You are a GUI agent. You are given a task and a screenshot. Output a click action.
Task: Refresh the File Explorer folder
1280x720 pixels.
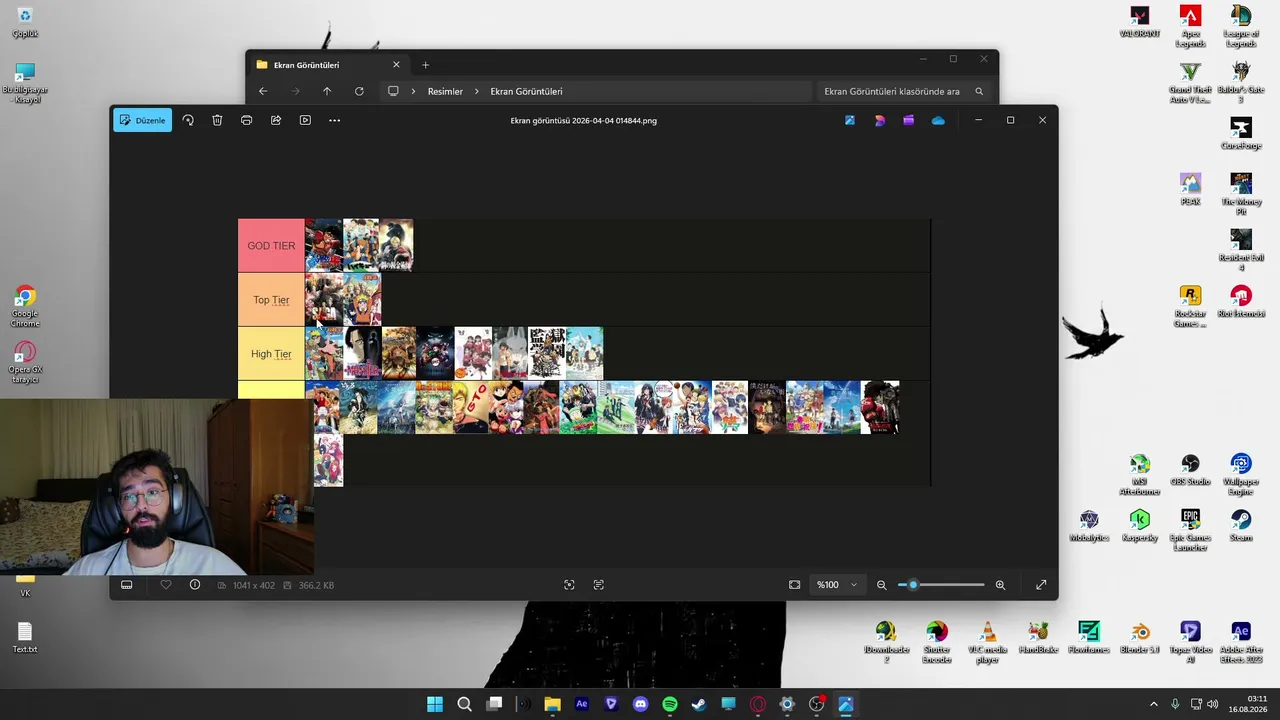tap(359, 91)
